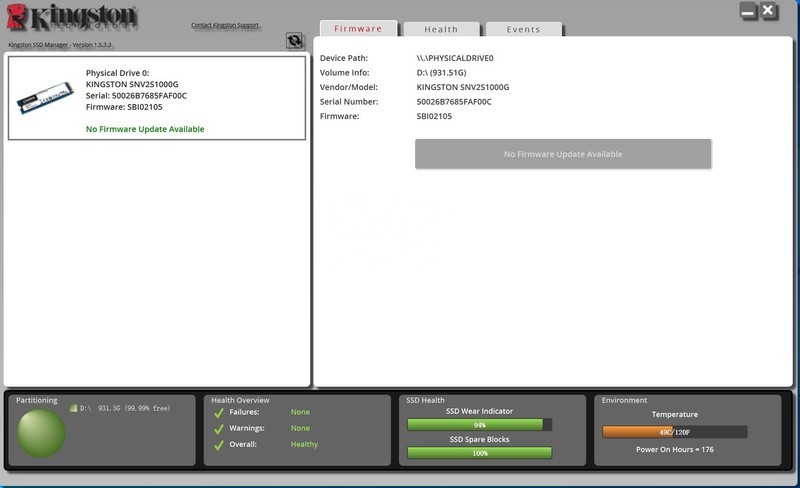The image size is (800, 488).
Task: Click the Failures 'None' value
Action: [300, 412]
